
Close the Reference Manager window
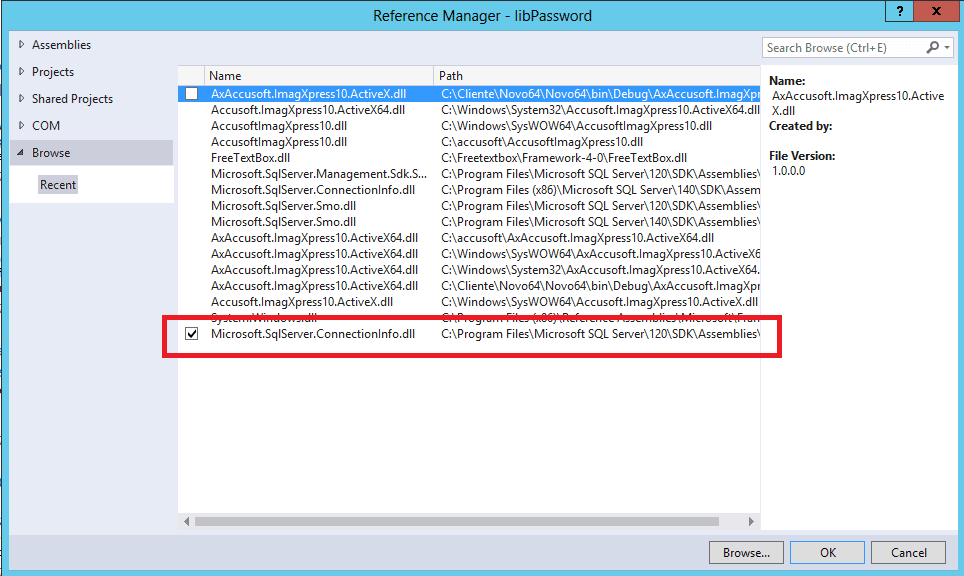[x=936, y=11]
